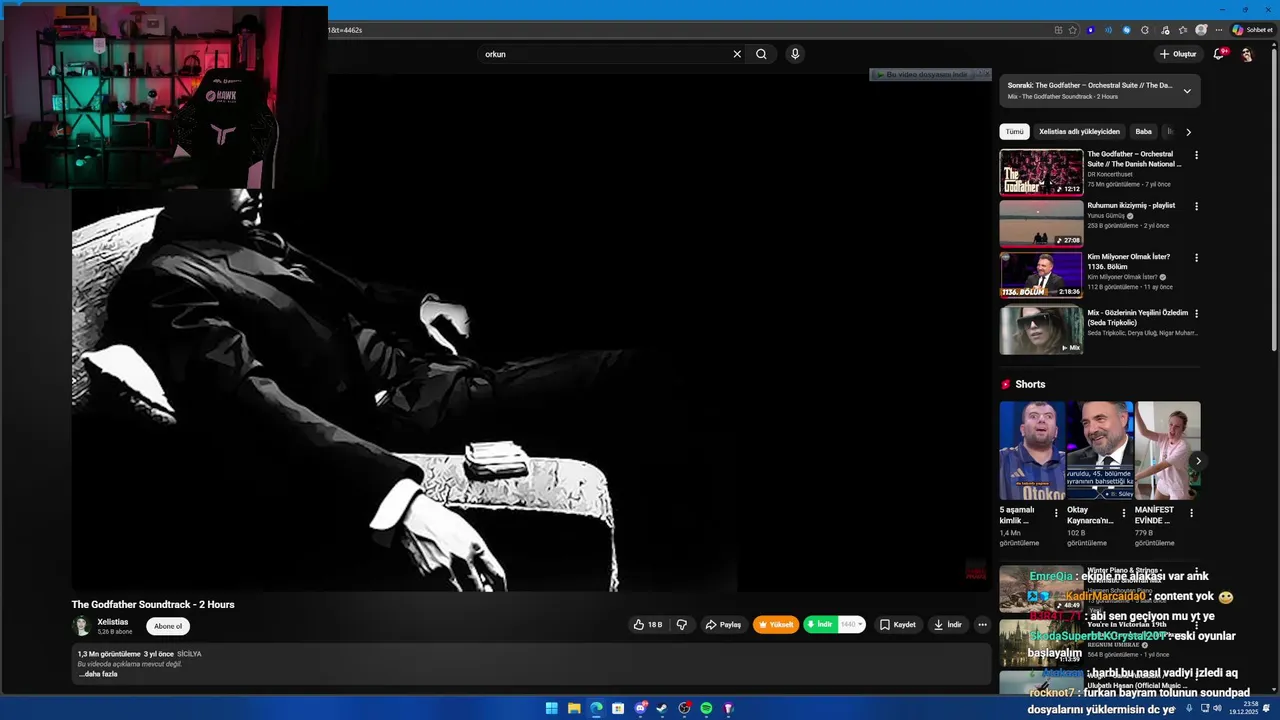Open File Explorer from taskbar
Screen dimensions: 1280x720
[574, 709]
